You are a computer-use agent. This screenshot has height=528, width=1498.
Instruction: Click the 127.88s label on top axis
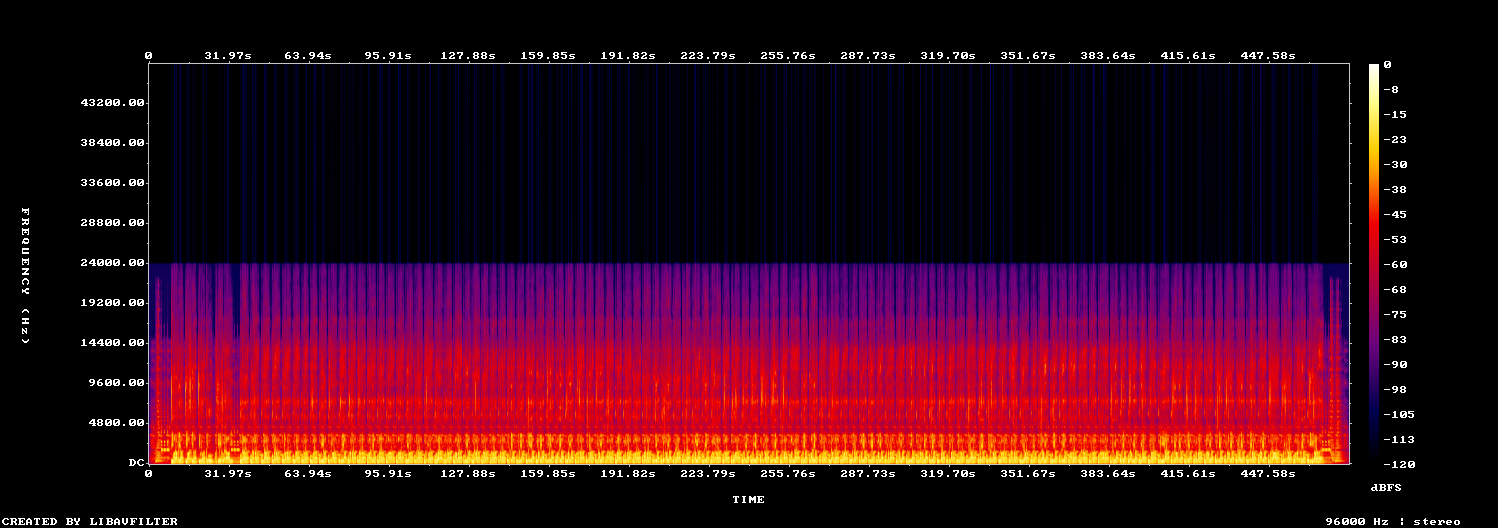pyautogui.click(x=468, y=56)
